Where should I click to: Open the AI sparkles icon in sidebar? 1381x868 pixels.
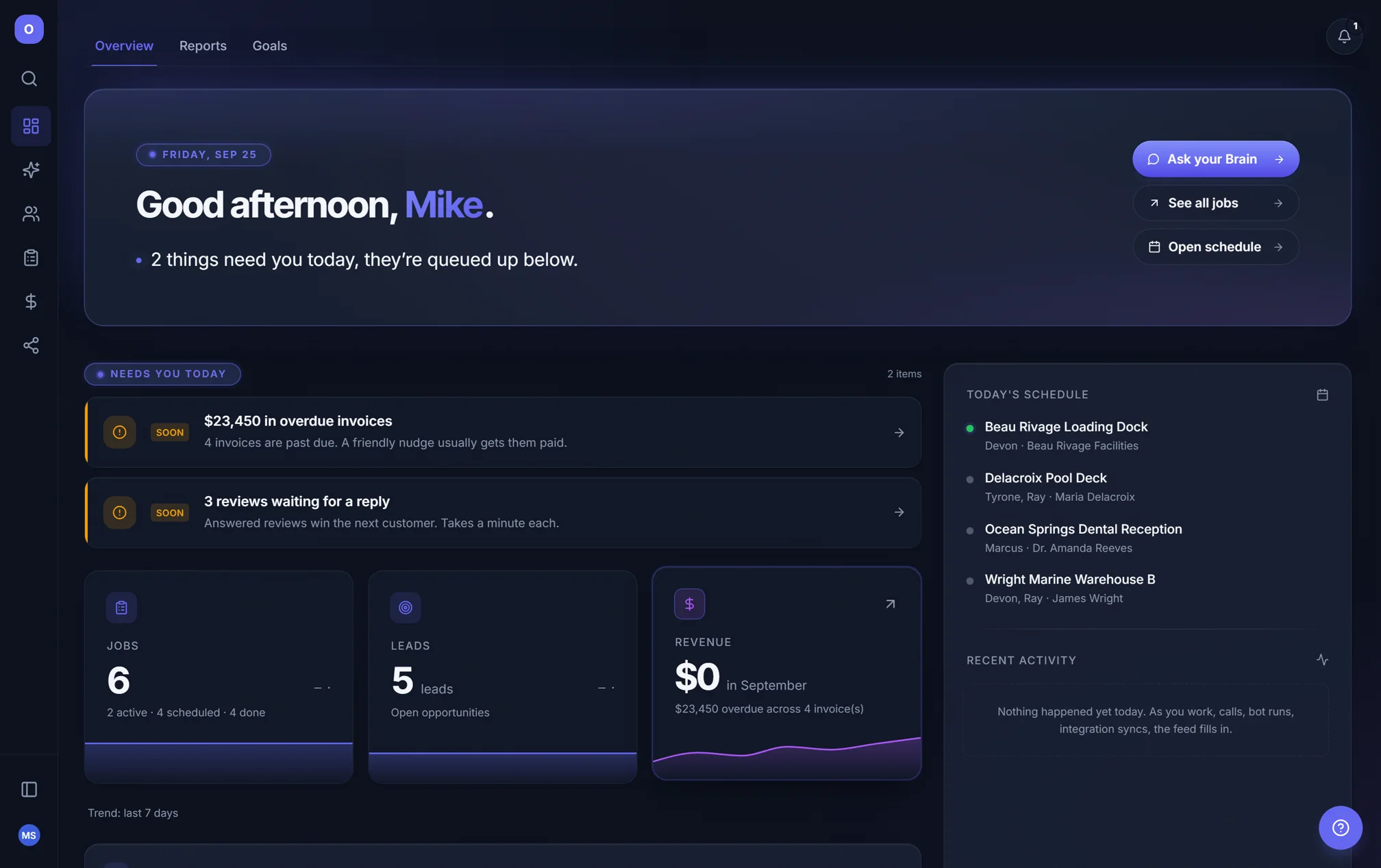[x=31, y=170]
